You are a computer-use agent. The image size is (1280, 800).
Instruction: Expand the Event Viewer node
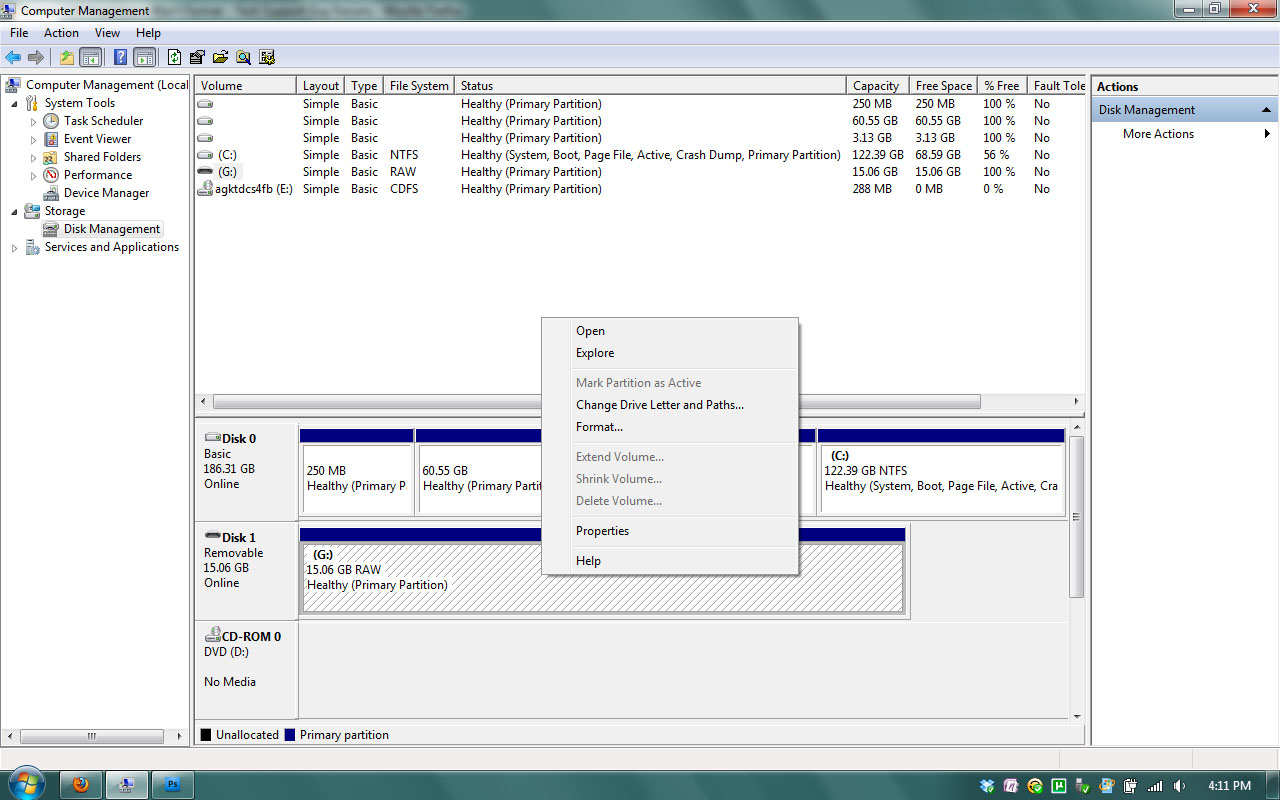[33, 139]
